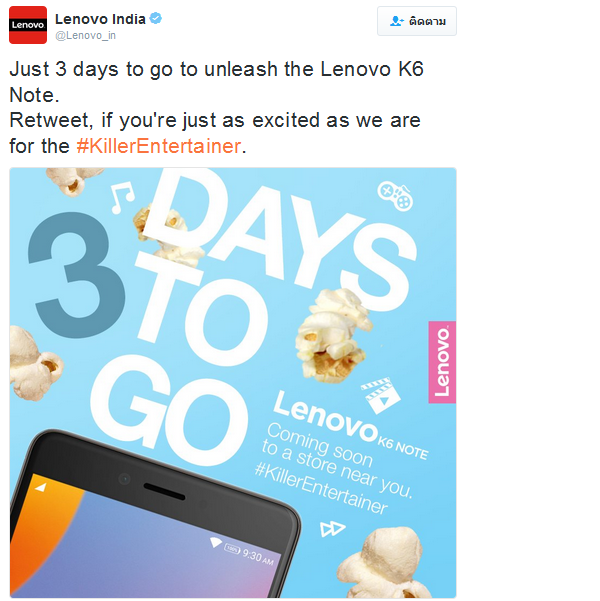The height and width of the screenshot is (601, 600).
Task: Click the game controller icon in the image
Action: [x=395, y=196]
